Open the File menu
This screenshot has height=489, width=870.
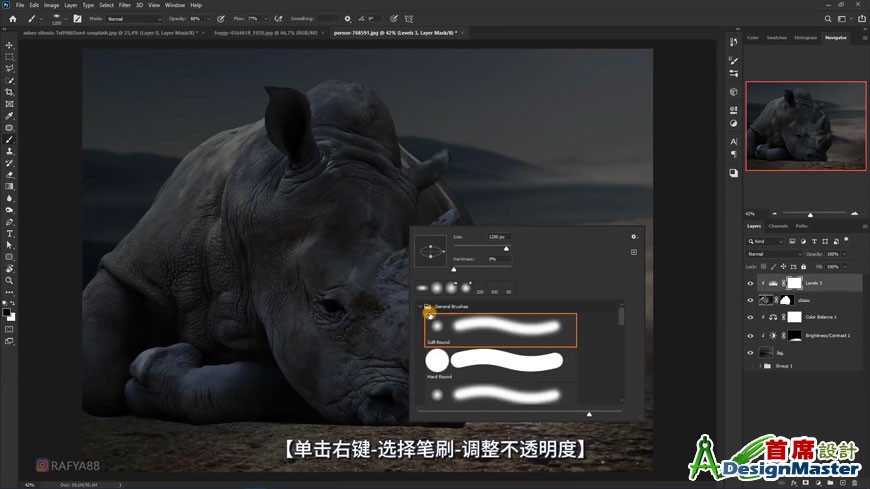(19, 5)
